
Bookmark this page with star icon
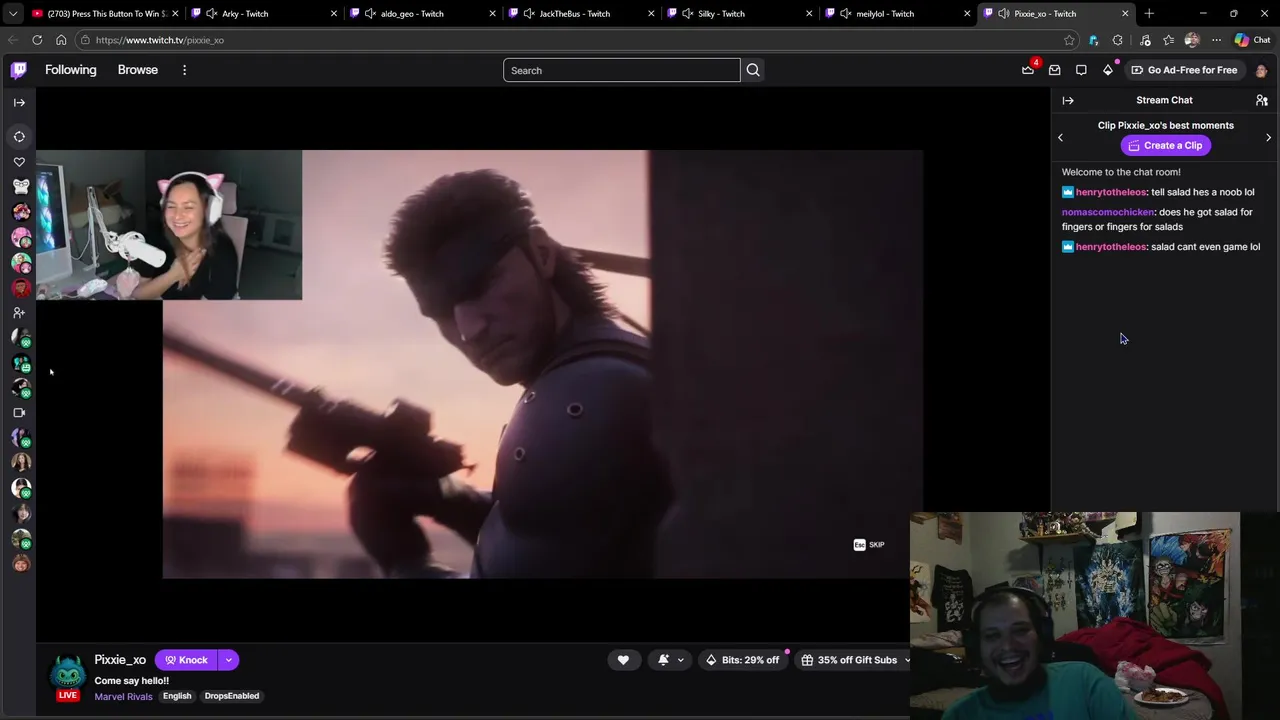[1070, 40]
